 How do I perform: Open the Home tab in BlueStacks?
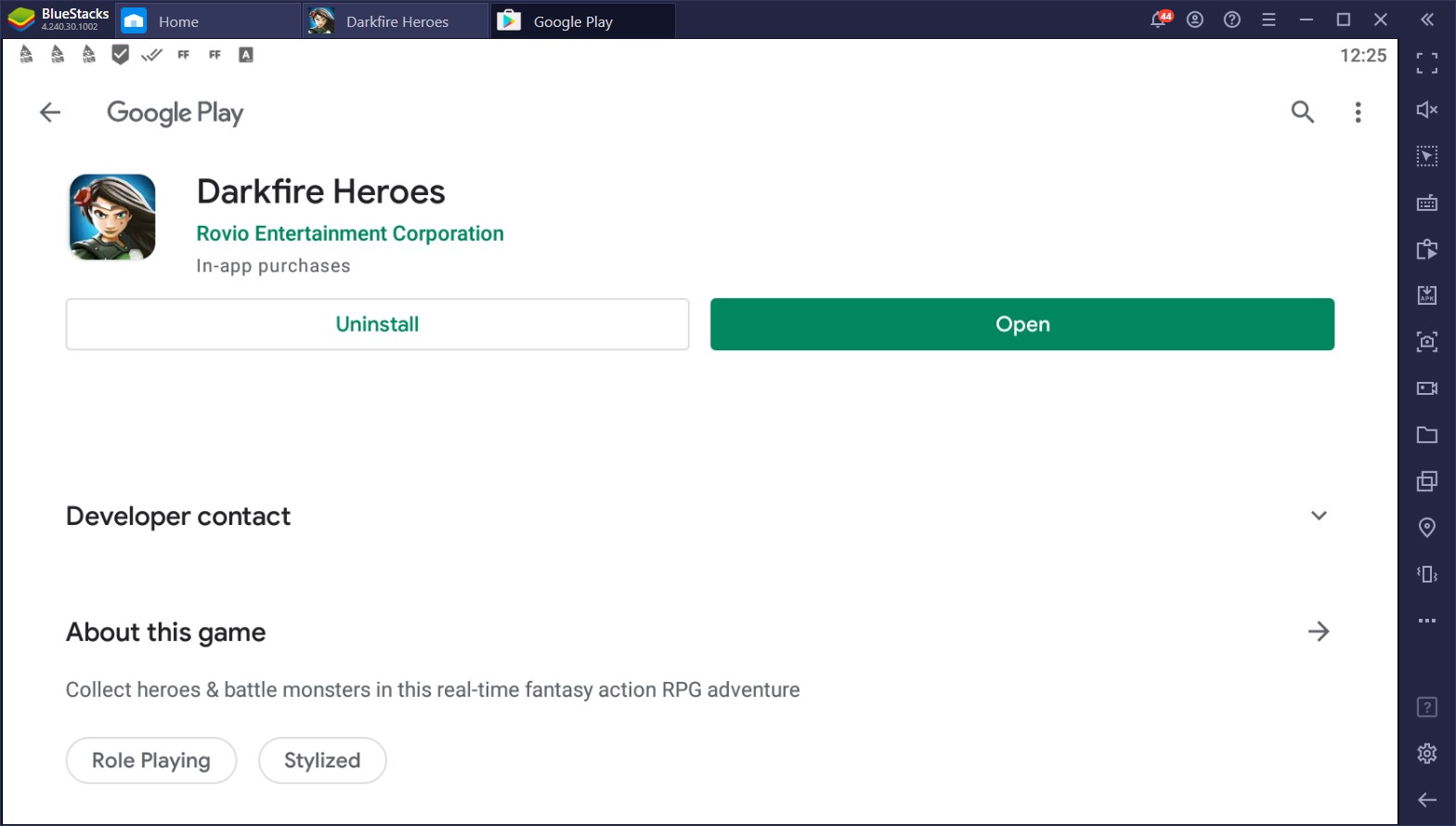point(207,20)
